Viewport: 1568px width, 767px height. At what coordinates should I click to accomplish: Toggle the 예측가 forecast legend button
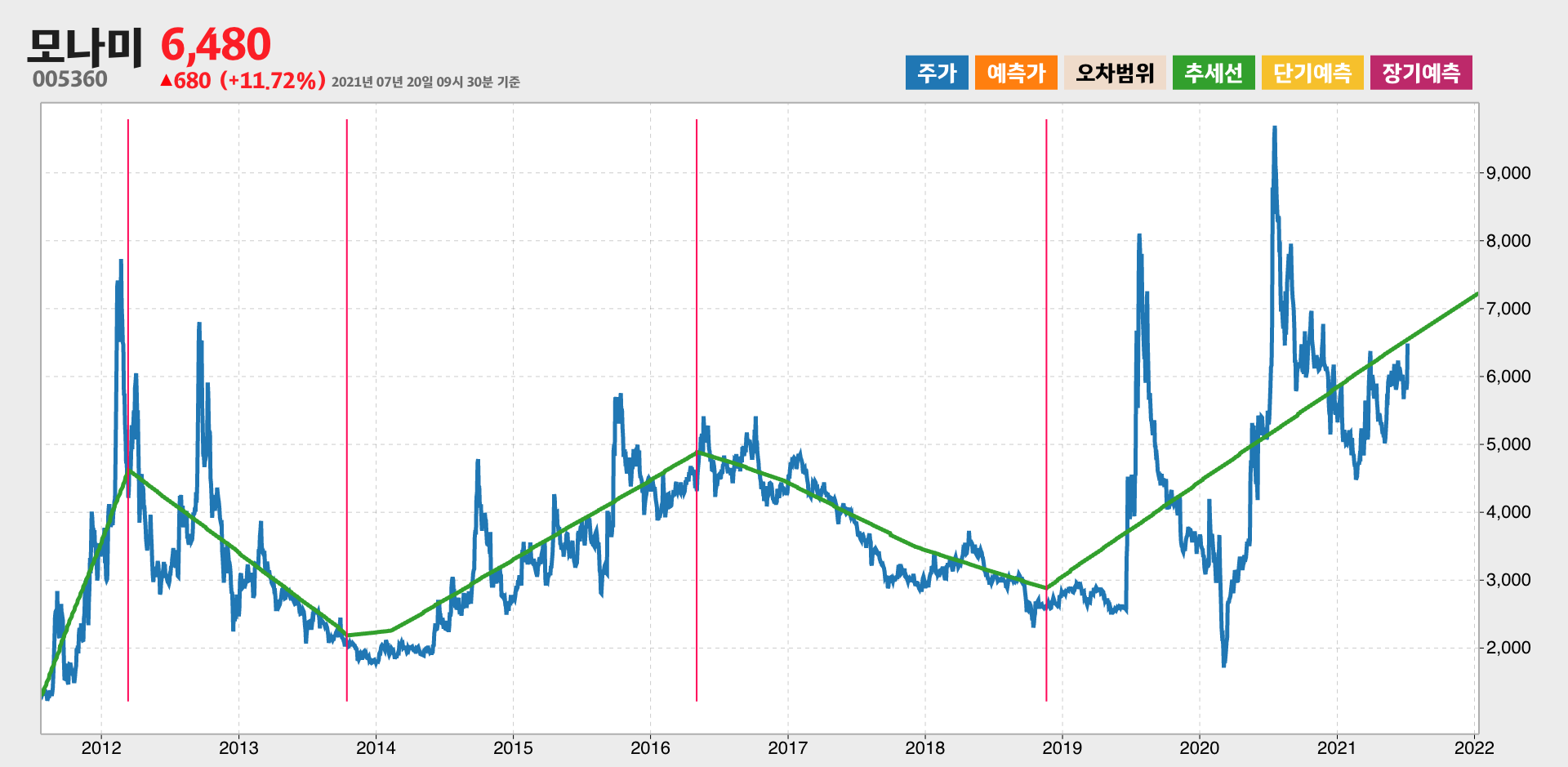(1016, 73)
